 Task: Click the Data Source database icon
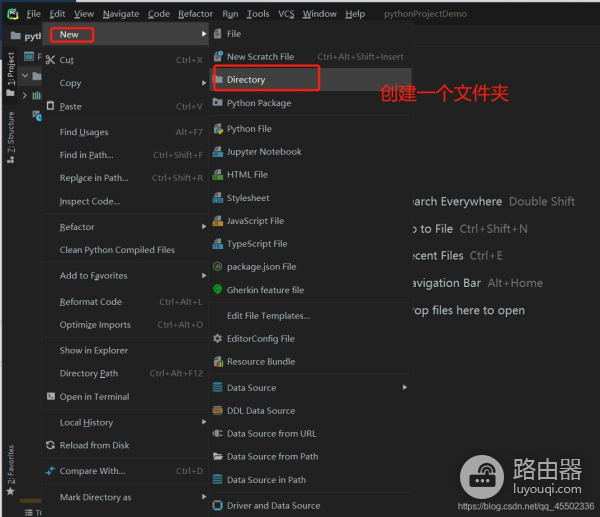(x=217, y=387)
